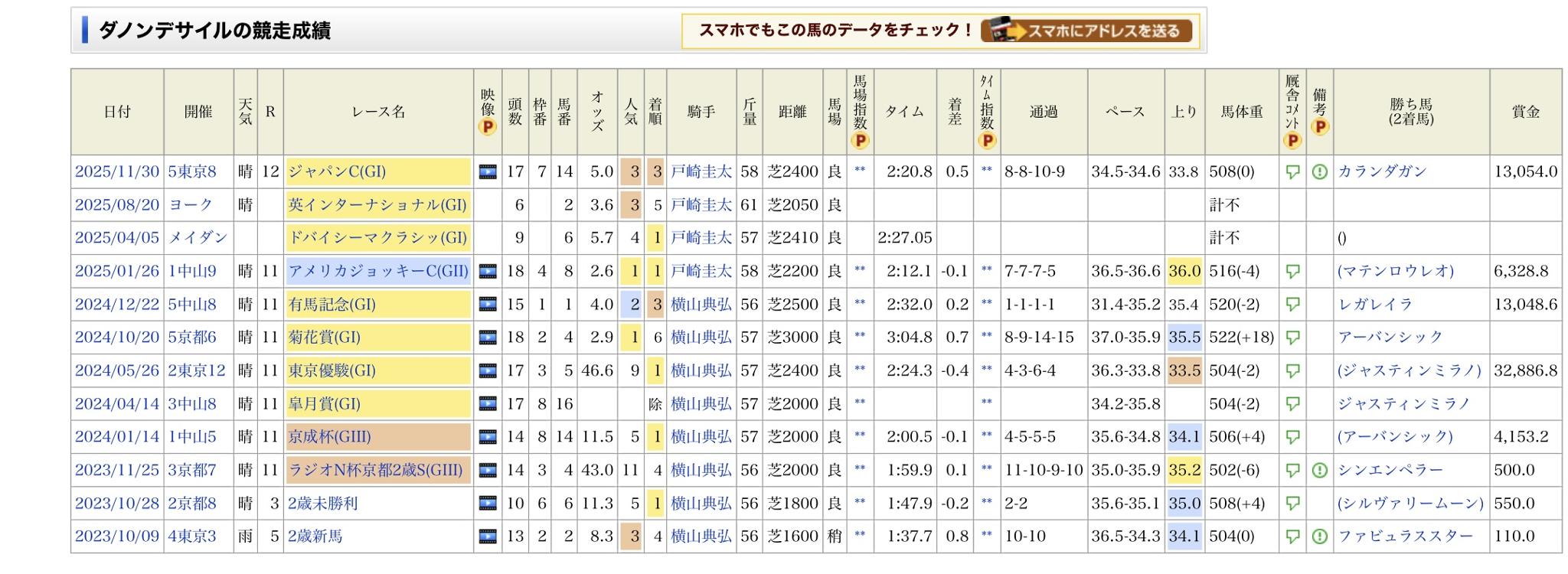The image size is (1568, 574).
Task: View the remarks icon for ジャパンC row
Action: coord(1319,172)
